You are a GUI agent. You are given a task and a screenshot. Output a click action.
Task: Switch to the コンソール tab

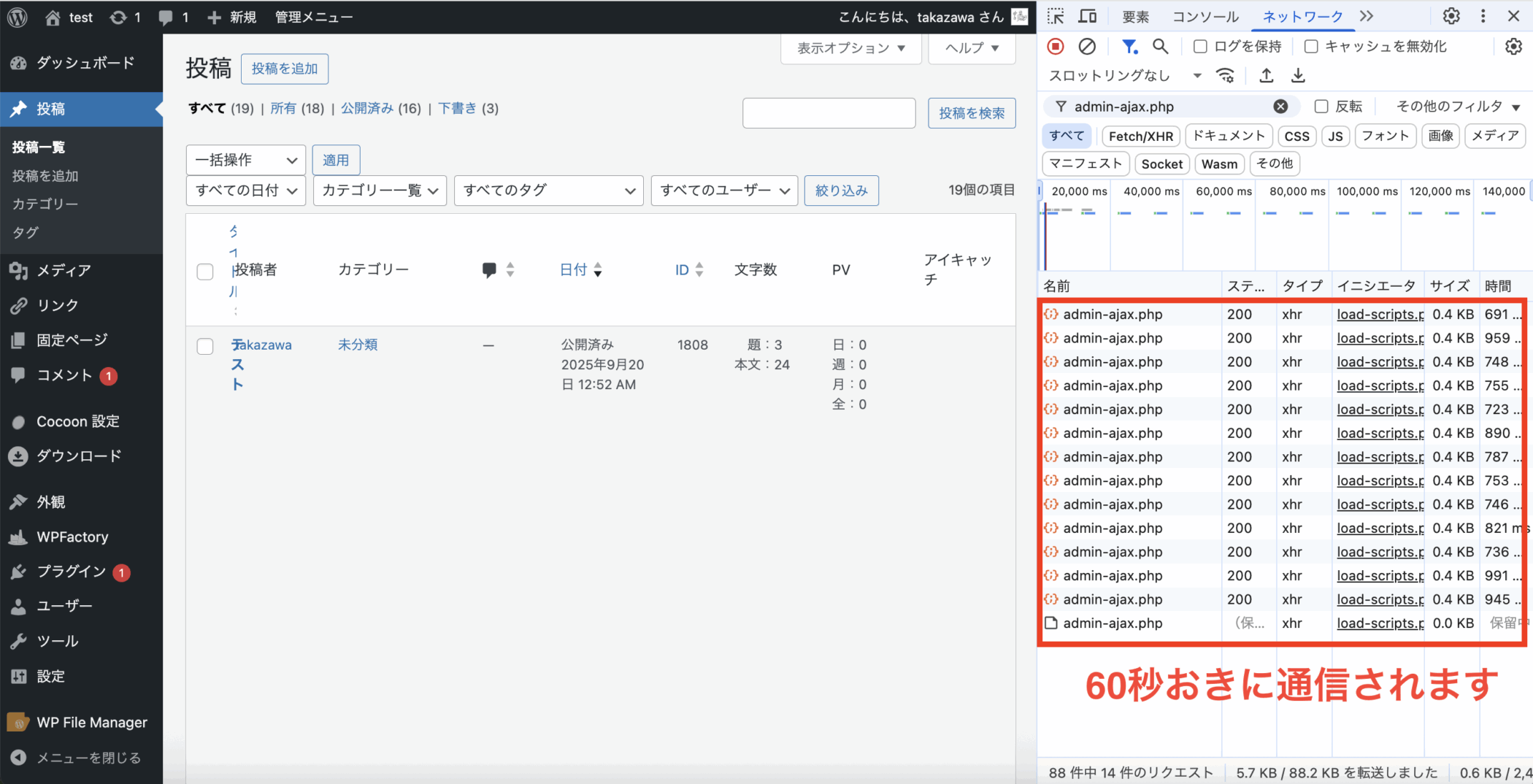click(1205, 17)
